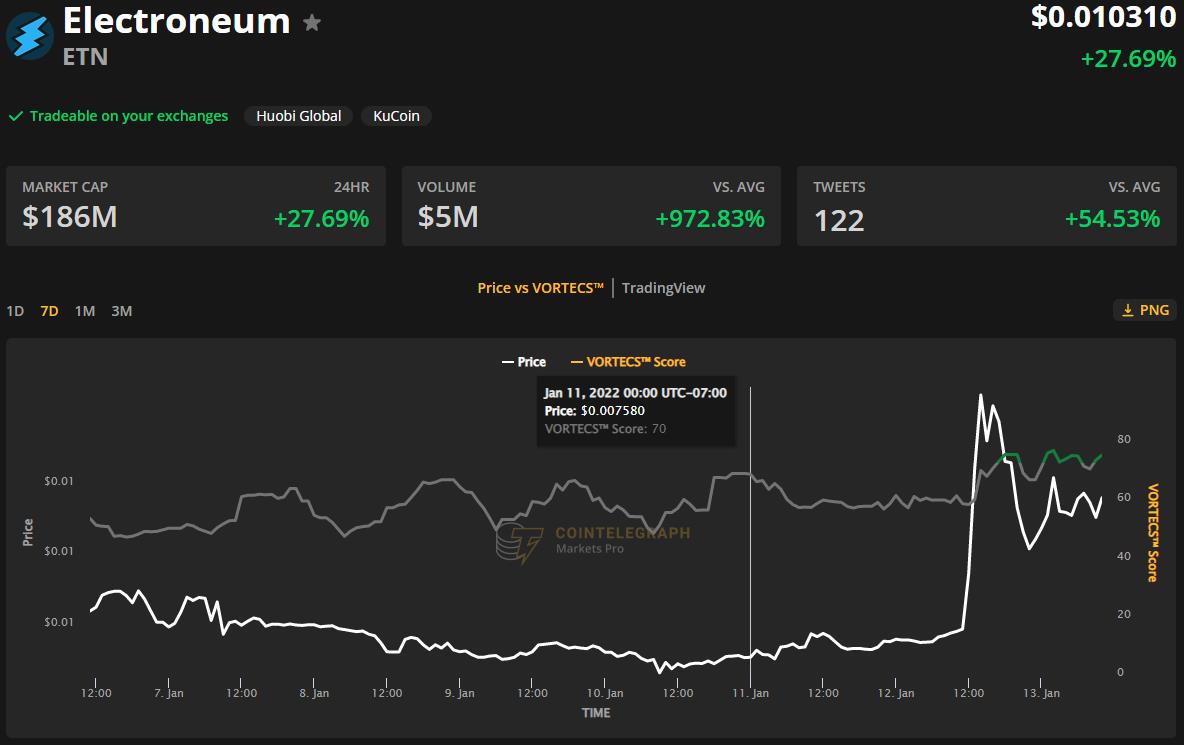The height and width of the screenshot is (745, 1184).
Task: Click the 8. Jan tick on time axis
Action: [314, 693]
